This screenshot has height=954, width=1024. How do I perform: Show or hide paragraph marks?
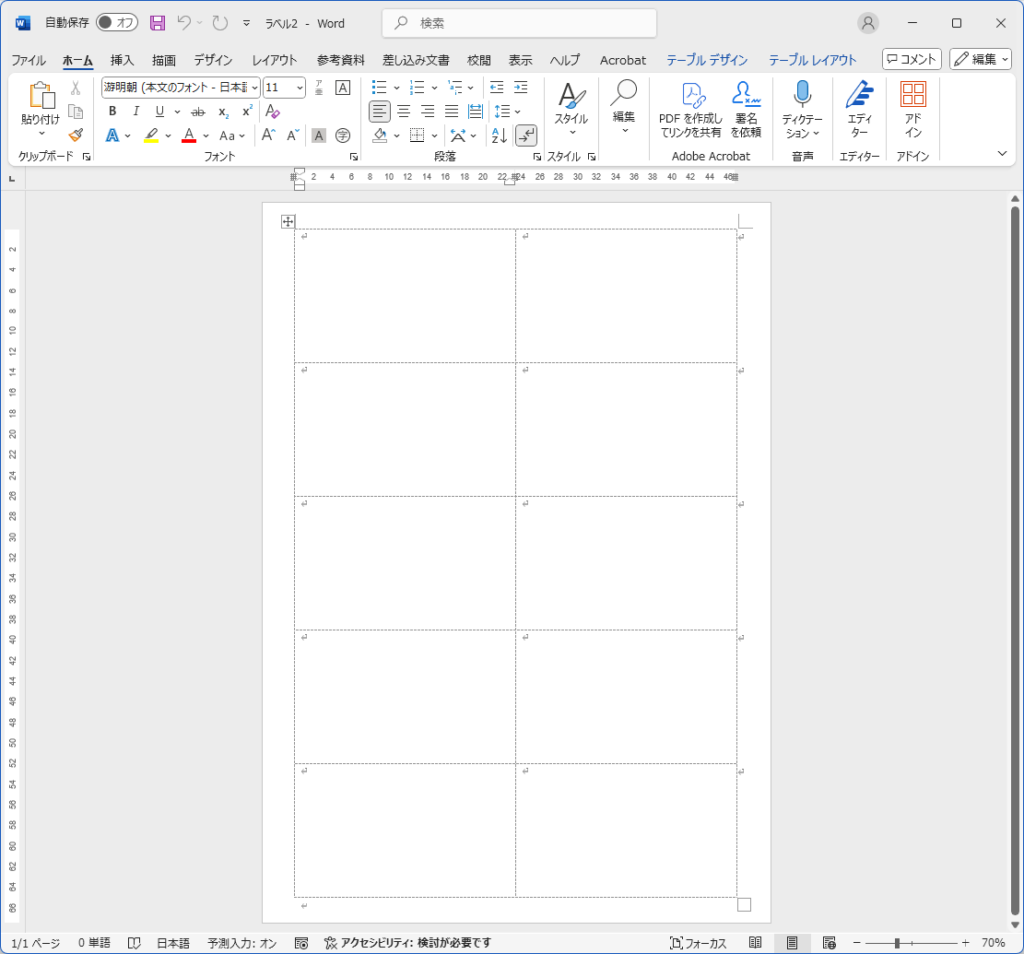coord(526,135)
